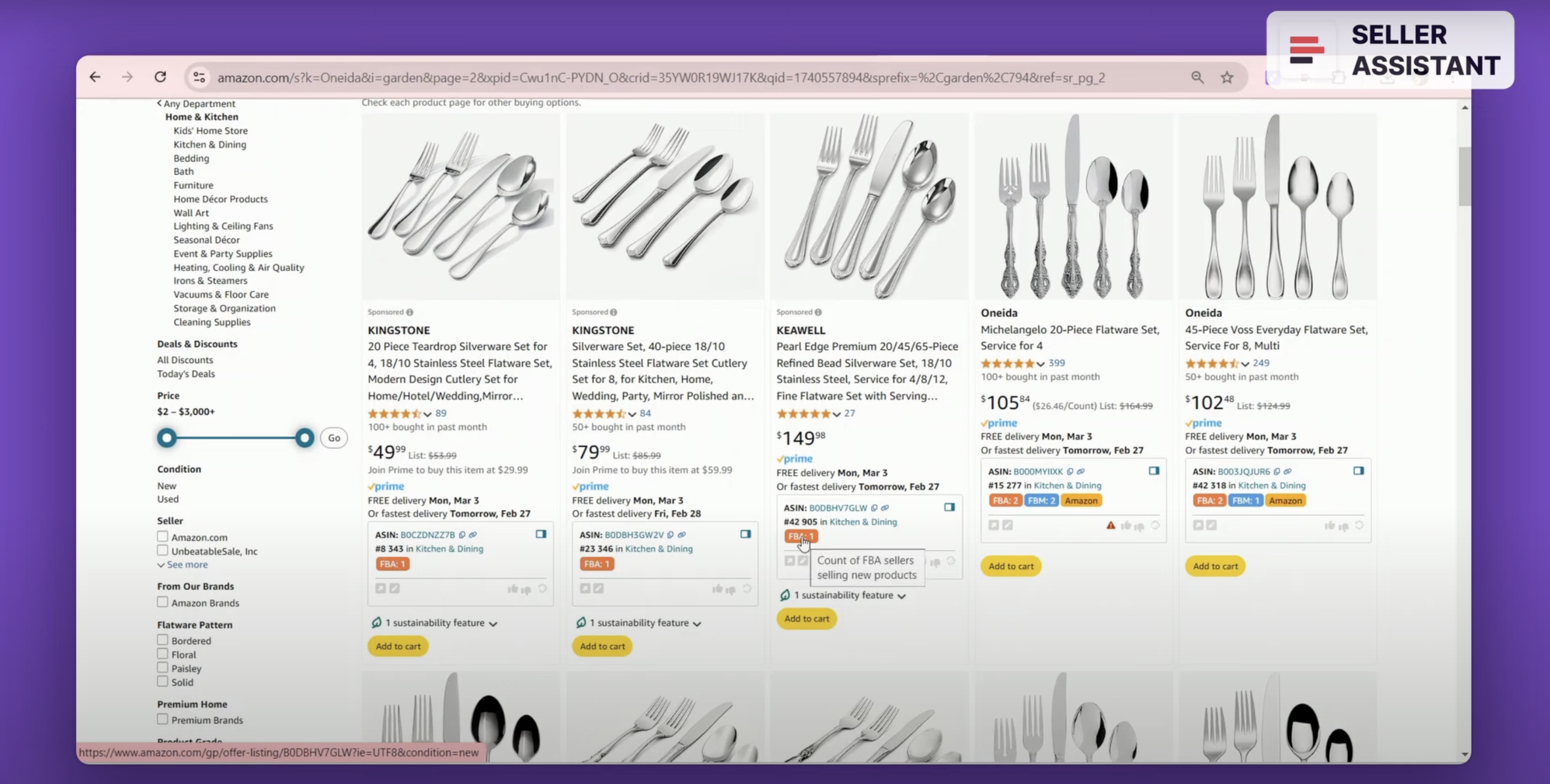This screenshot has height=784, width=1550.
Task: Open side panel icon for ASIN B000MYIIXK
Action: [x=1154, y=470]
